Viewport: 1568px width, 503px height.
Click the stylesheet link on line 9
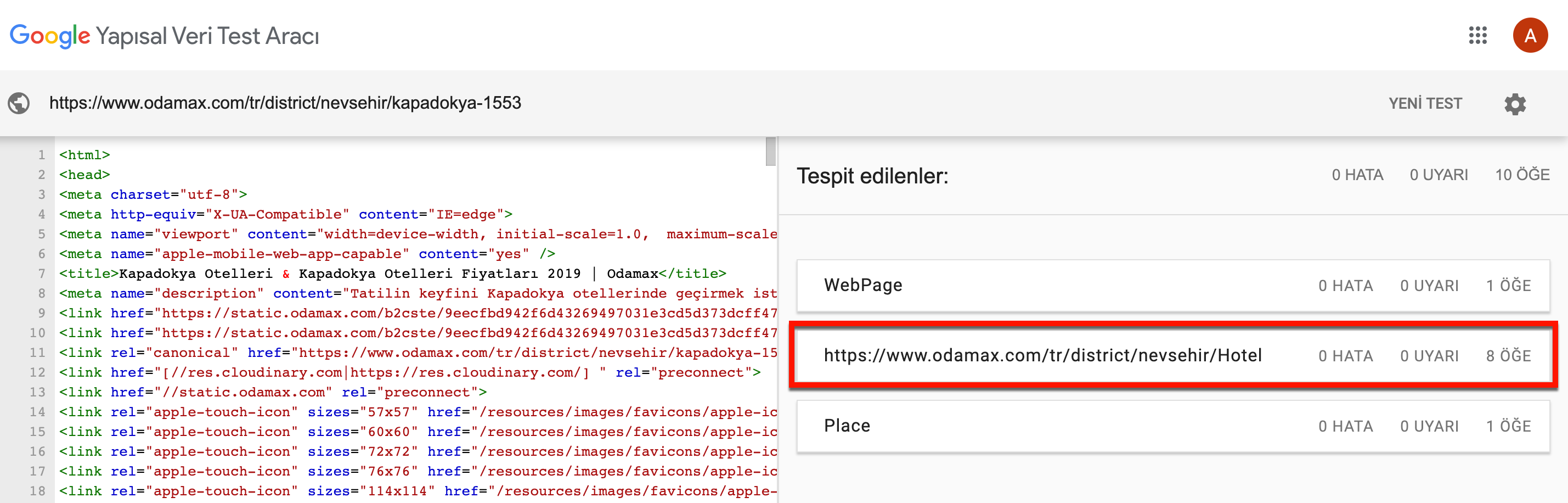(x=418, y=313)
